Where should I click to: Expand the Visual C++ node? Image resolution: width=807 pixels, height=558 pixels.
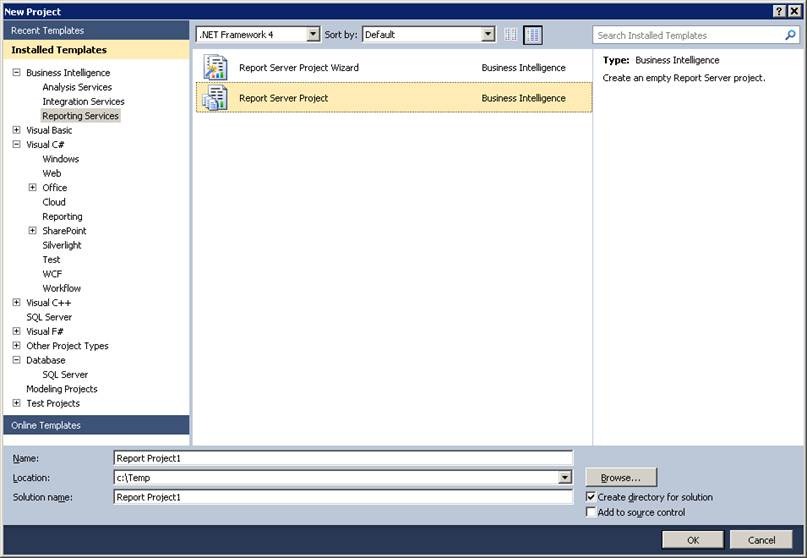[x=16, y=303]
